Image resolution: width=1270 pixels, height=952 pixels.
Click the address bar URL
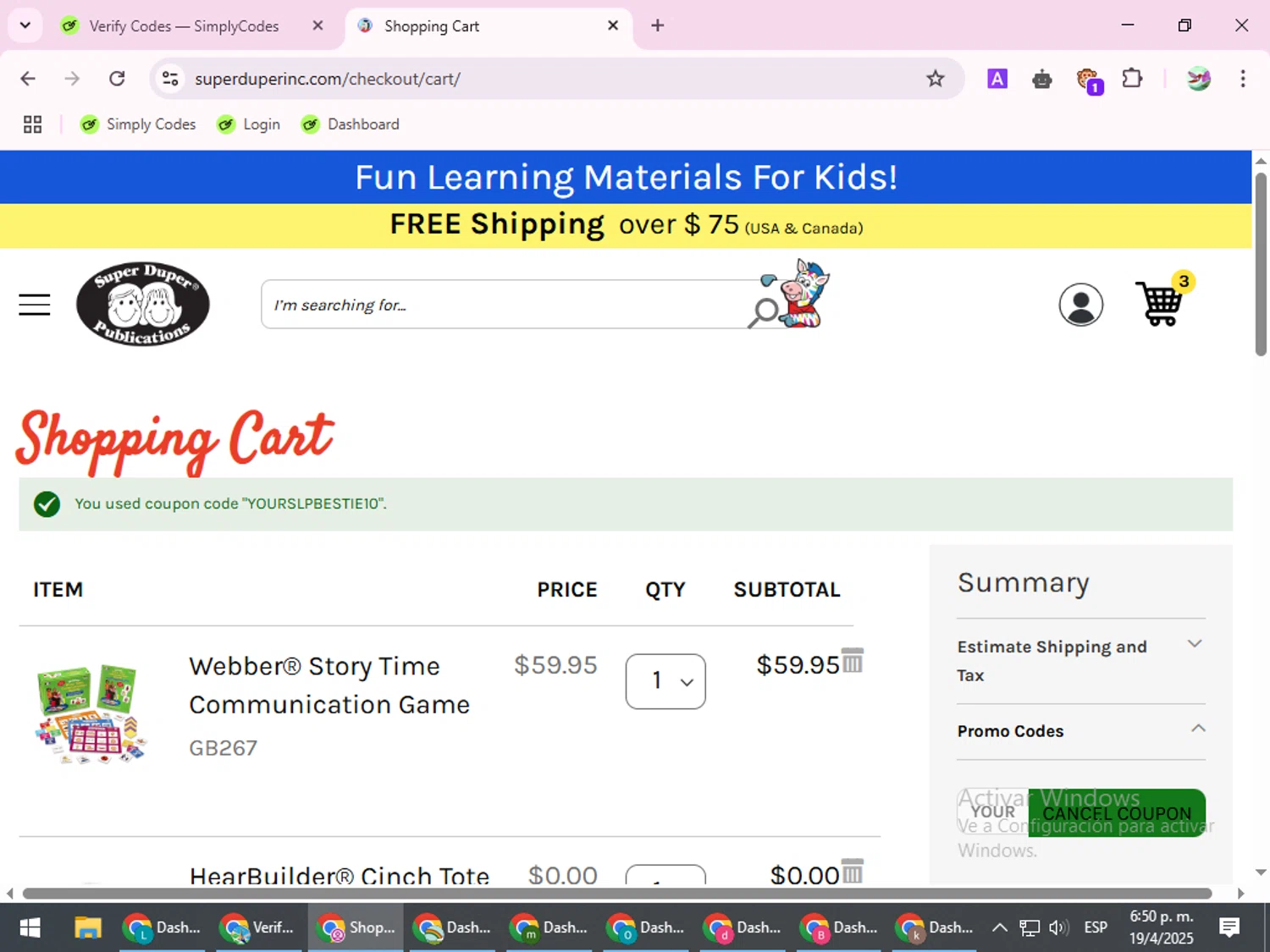[x=328, y=79]
